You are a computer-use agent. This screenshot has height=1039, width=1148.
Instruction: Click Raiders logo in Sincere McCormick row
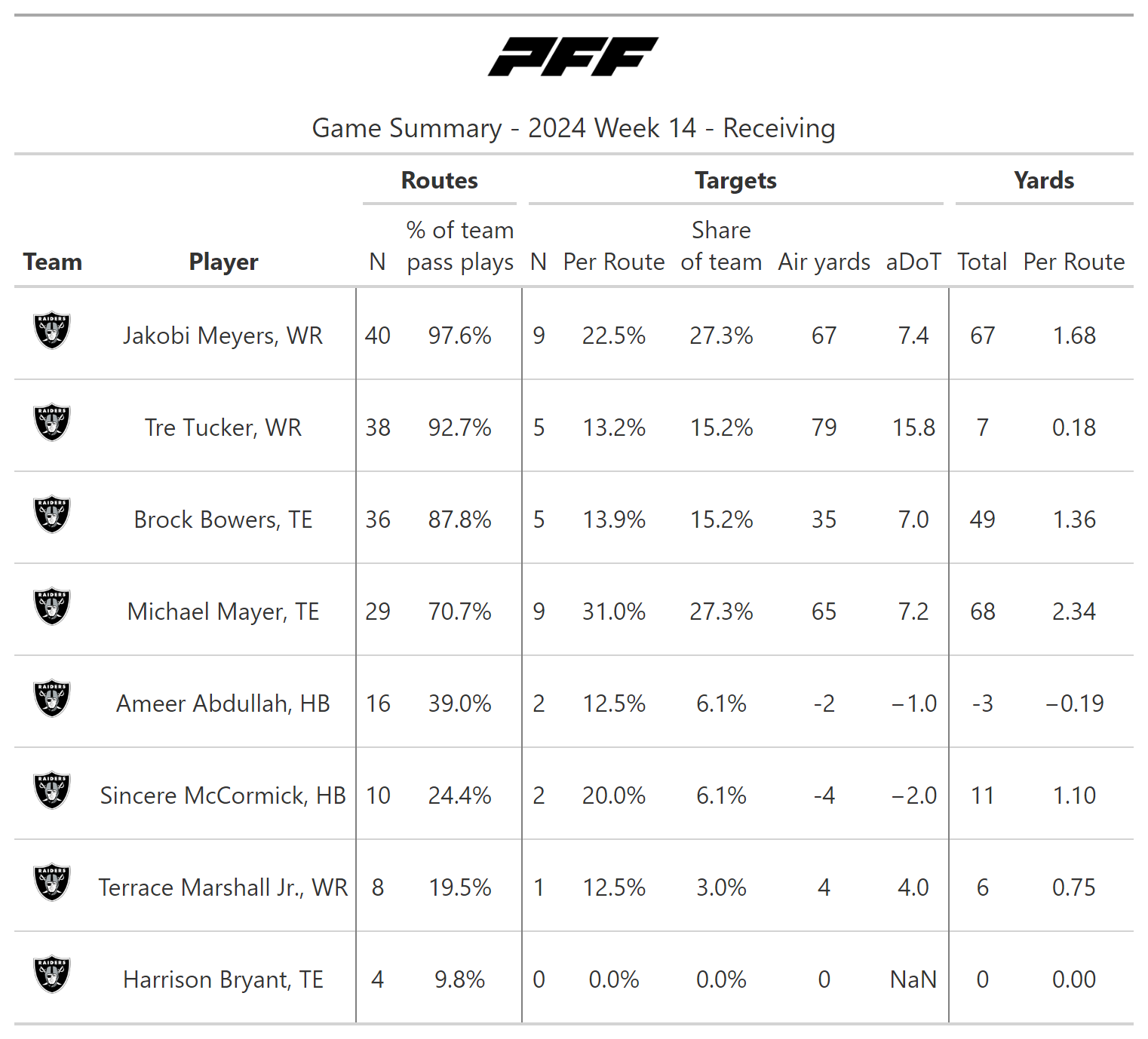[52, 791]
